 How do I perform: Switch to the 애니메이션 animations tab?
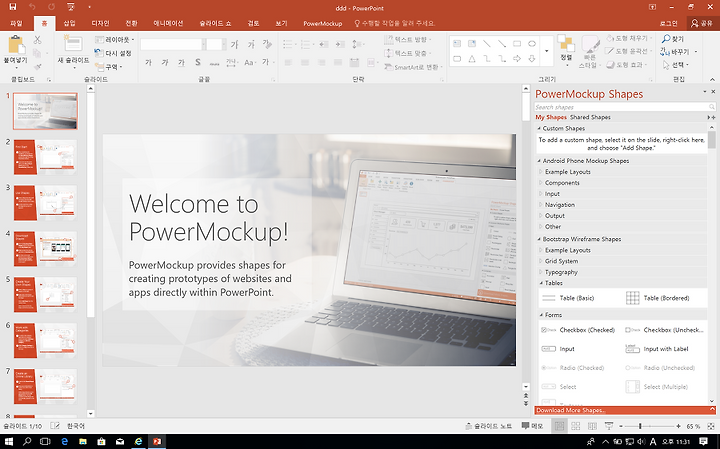[x=168, y=23]
